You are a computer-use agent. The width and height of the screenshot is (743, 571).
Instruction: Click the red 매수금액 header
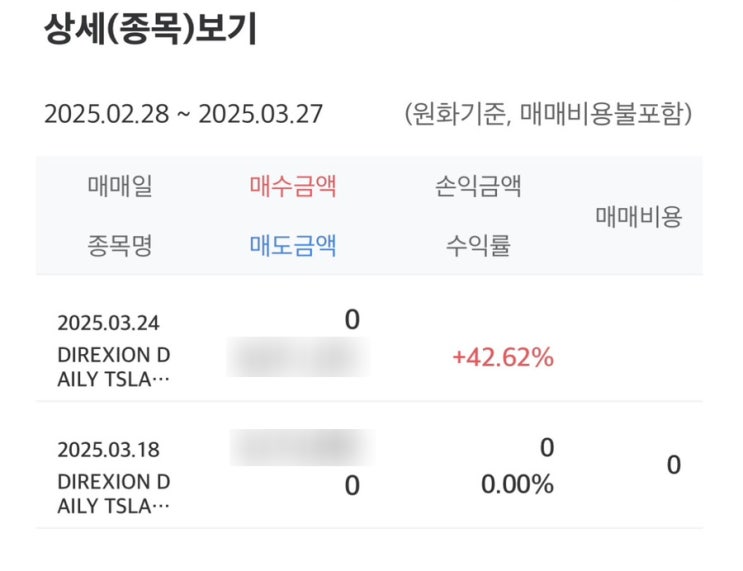[293, 186]
